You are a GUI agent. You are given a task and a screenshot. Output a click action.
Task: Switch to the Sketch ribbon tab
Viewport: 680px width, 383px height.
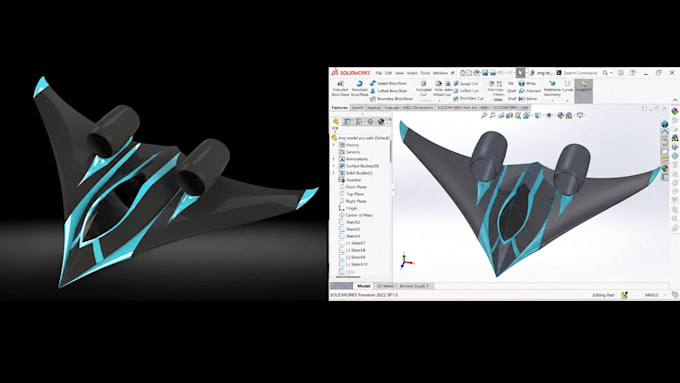pos(357,108)
